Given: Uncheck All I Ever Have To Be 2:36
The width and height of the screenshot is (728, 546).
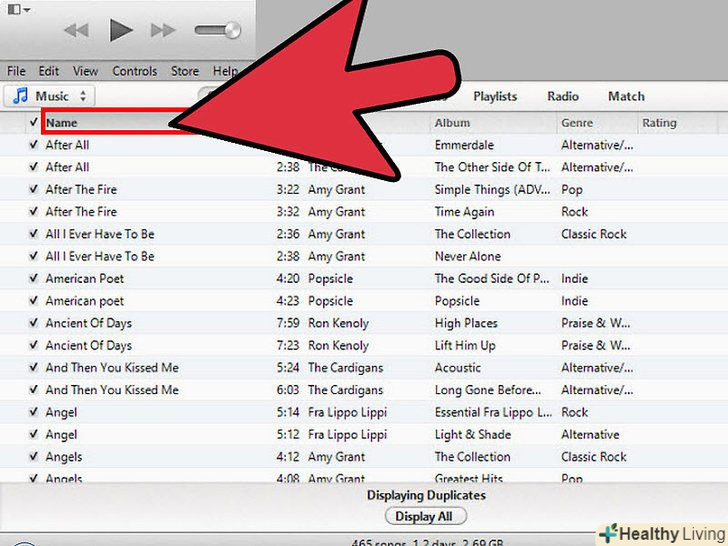Looking at the screenshot, I should tap(33, 234).
